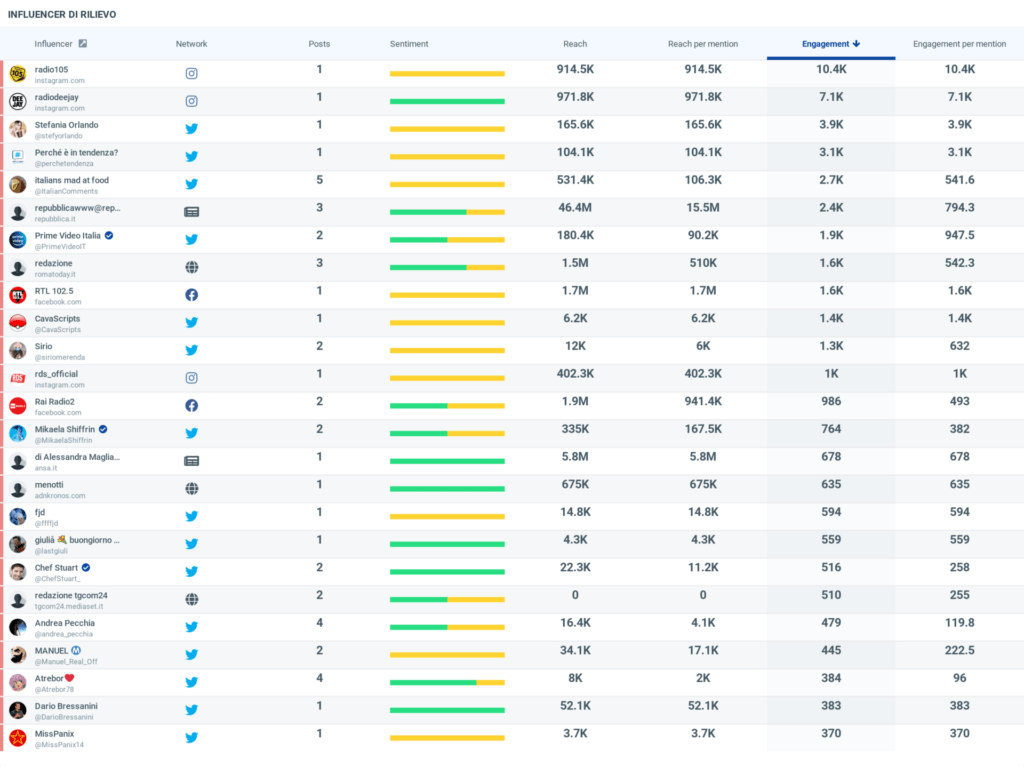Sort by the Sentiment column header

click(409, 44)
